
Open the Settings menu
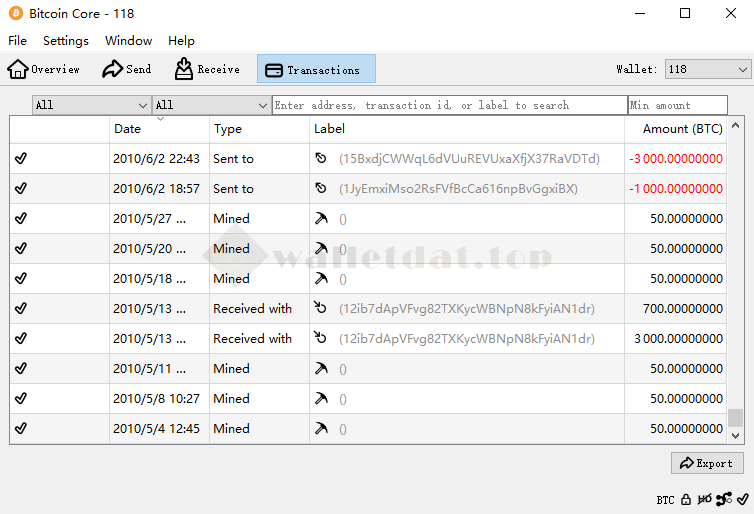tap(66, 41)
